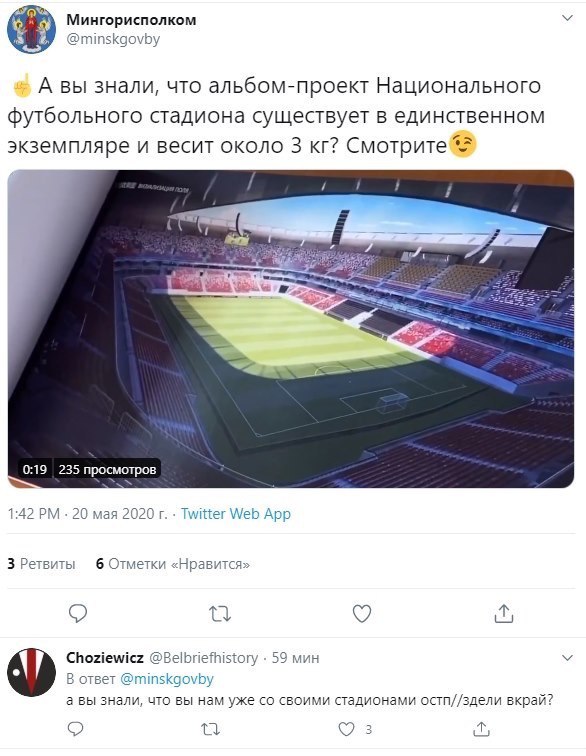586x756 pixels.
Task: Retweet the Мингорисполком tweet
Action: (219, 614)
